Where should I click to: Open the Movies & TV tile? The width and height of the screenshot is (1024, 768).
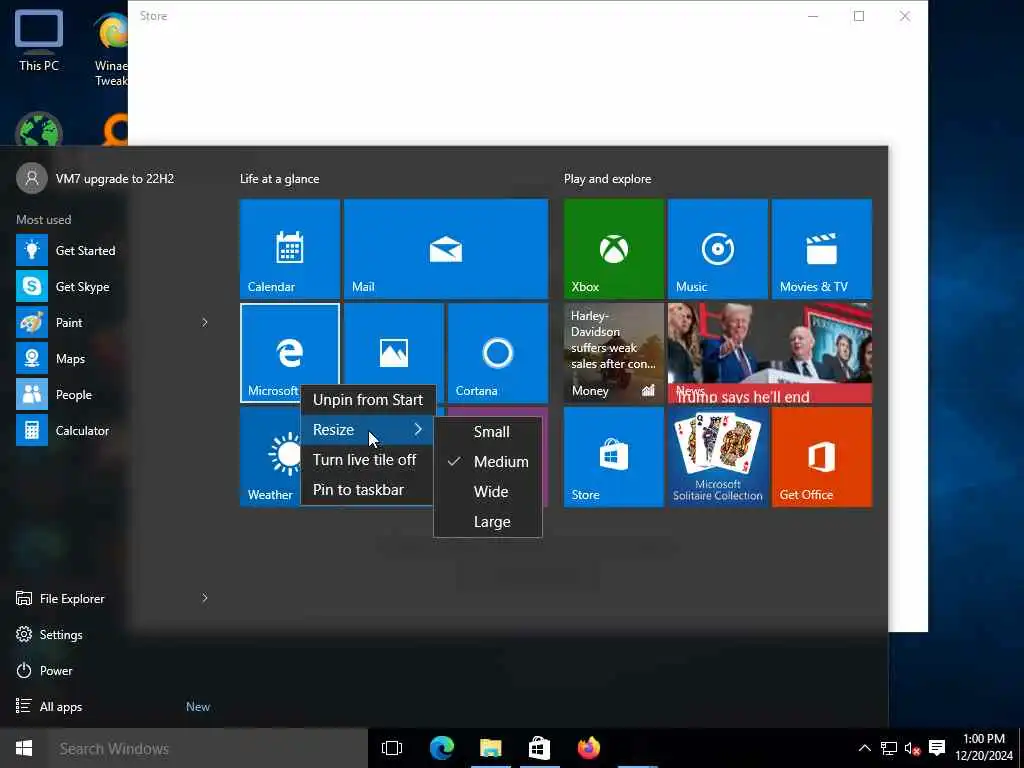(x=822, y=249)
